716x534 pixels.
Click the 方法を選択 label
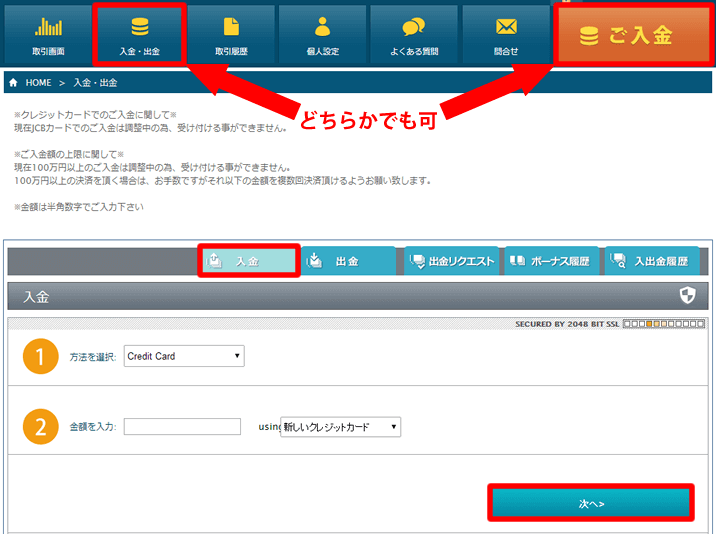pyautogui.click(x=93, y=357)
